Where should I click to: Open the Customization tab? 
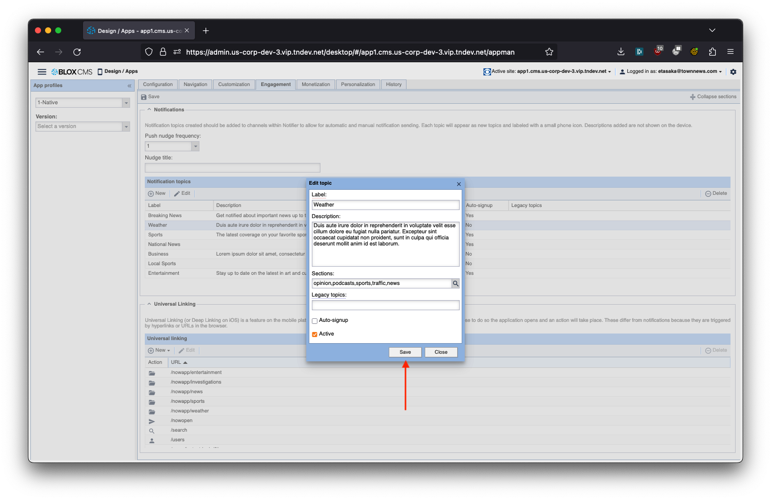234,85
